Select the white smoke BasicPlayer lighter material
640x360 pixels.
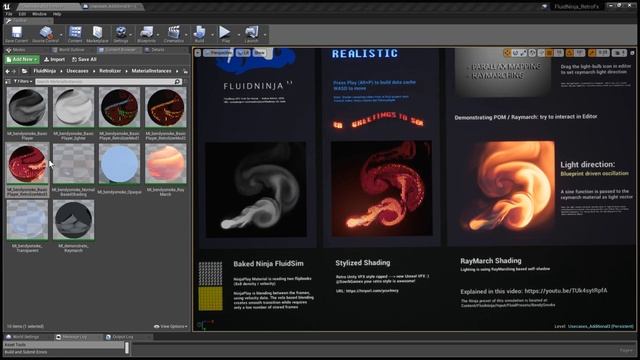[x=73, y=107]
